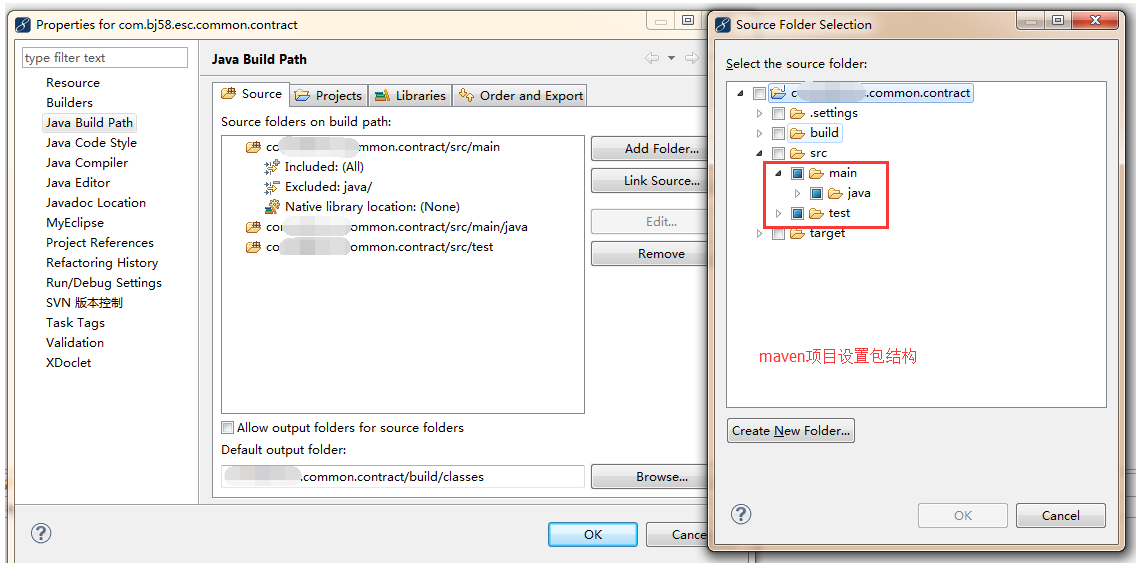Open Run/Debug Settings page
This screenshot has height=563, width=1139.
coord(104,283)
